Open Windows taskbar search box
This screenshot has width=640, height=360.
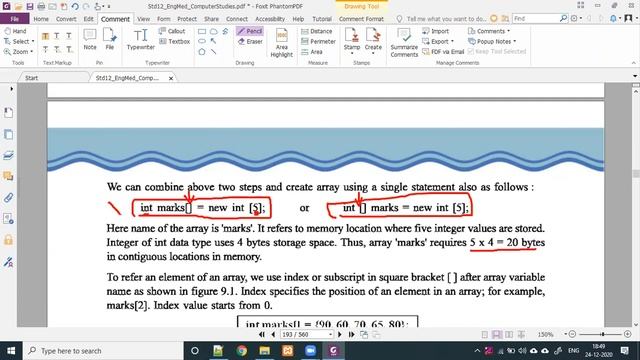pyautogui.click(x=103, y=351)
